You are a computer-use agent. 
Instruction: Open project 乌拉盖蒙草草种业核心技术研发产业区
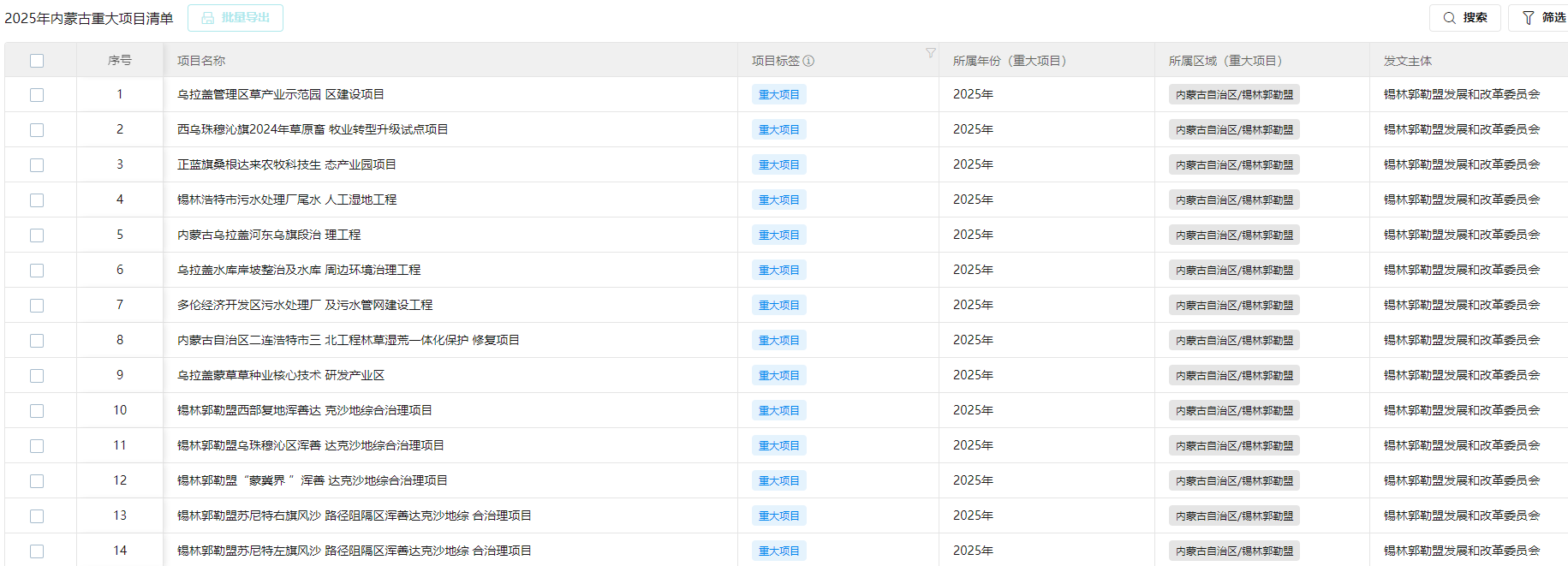click(x=280, y=375)
